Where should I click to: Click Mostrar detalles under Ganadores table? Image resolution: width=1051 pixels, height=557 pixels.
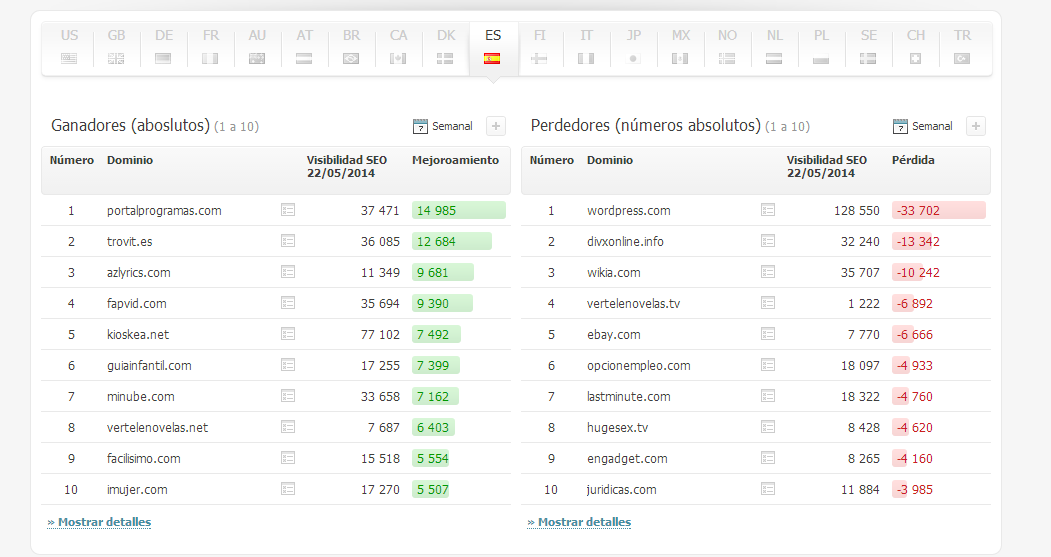[x=99, y=522]
